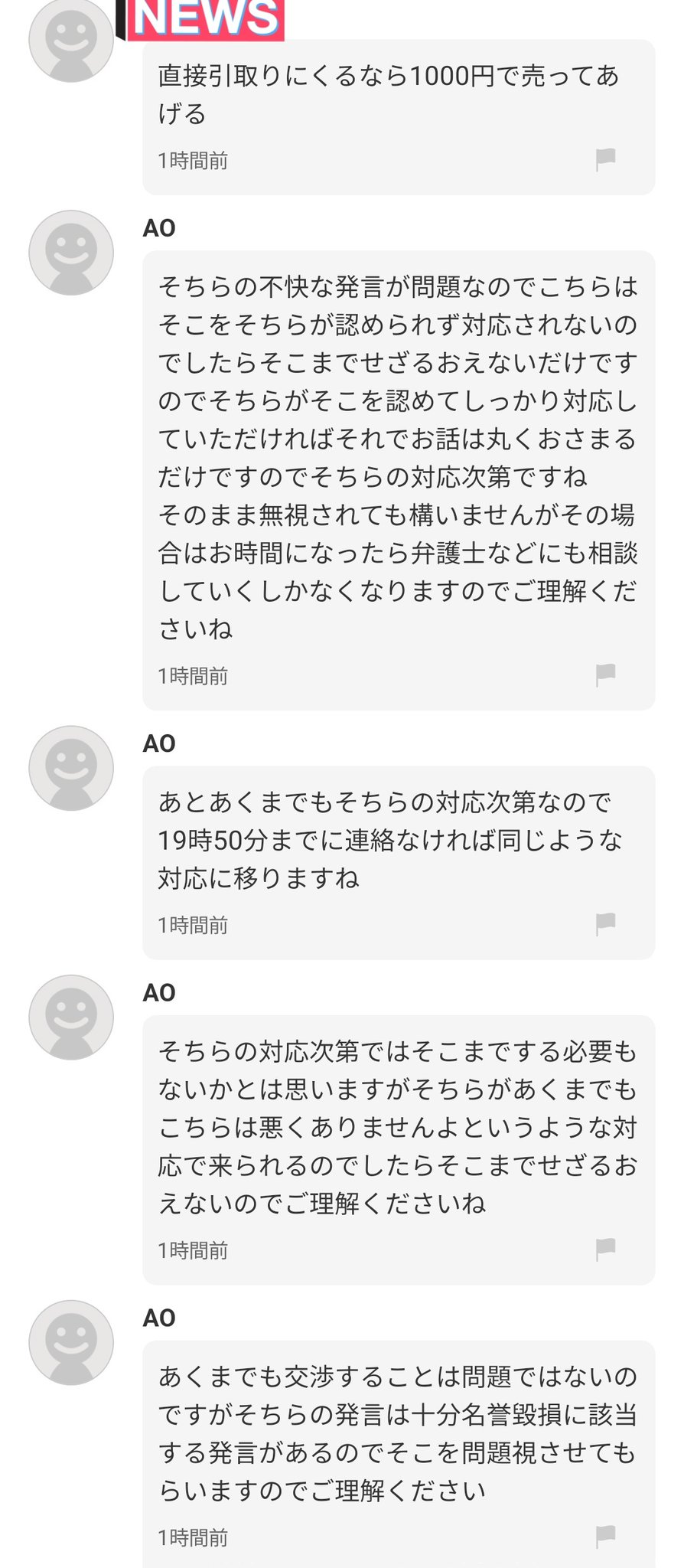Flag the comment about 名誉毀損
This screenshot has height=1568, width=684.
605,1536
